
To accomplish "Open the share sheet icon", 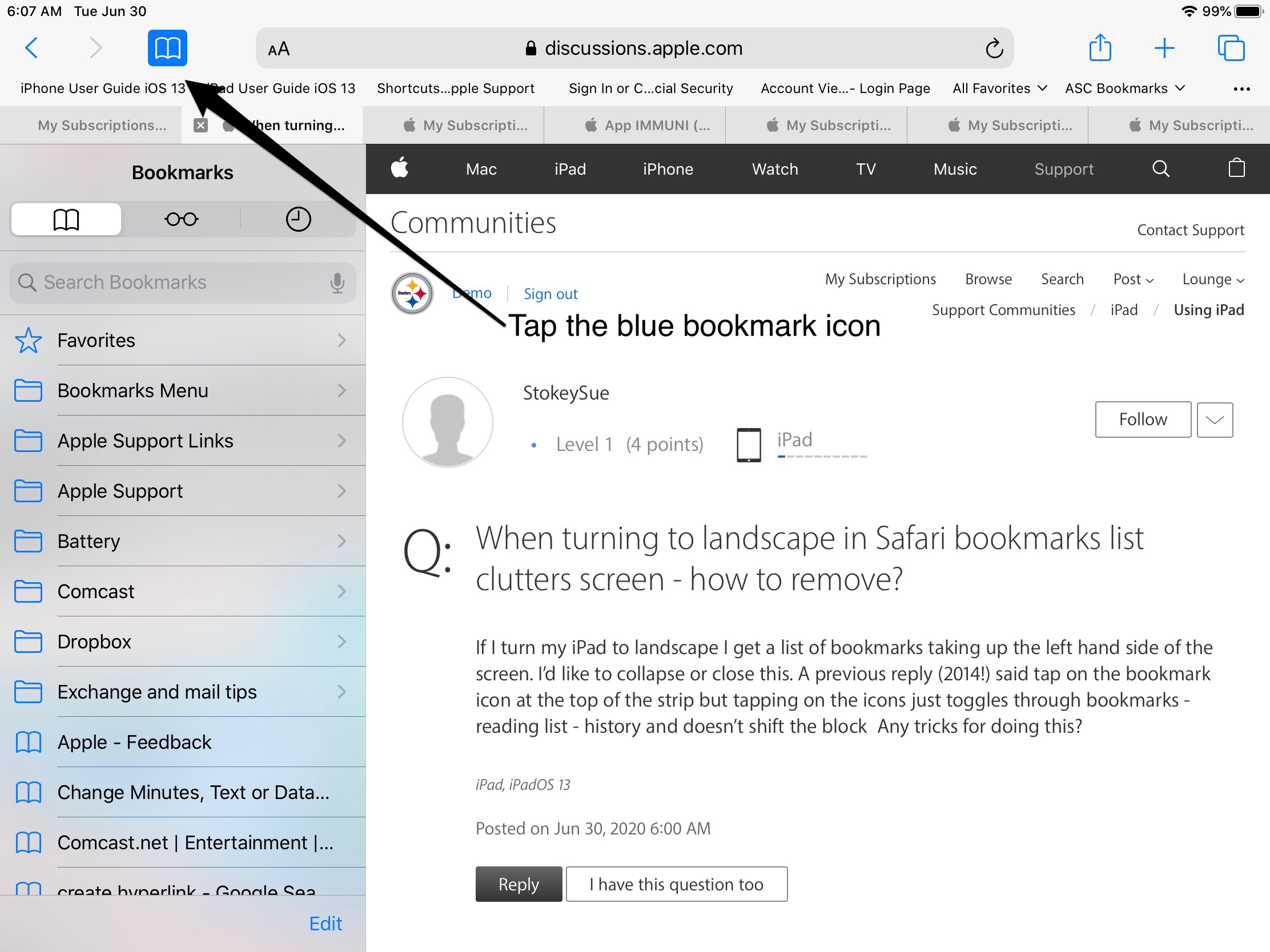I will (1099, 47).
